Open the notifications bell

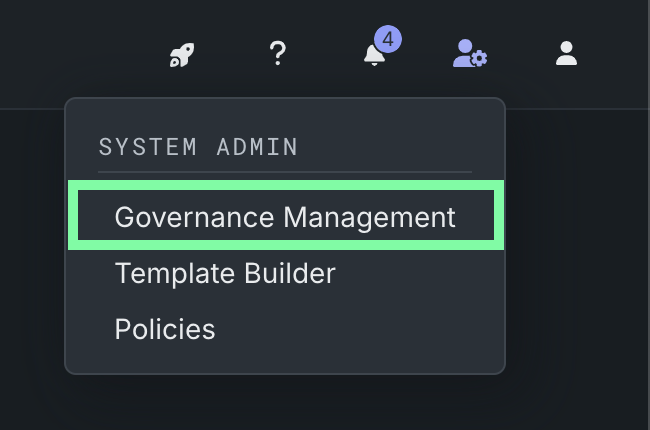click(374, 56)
